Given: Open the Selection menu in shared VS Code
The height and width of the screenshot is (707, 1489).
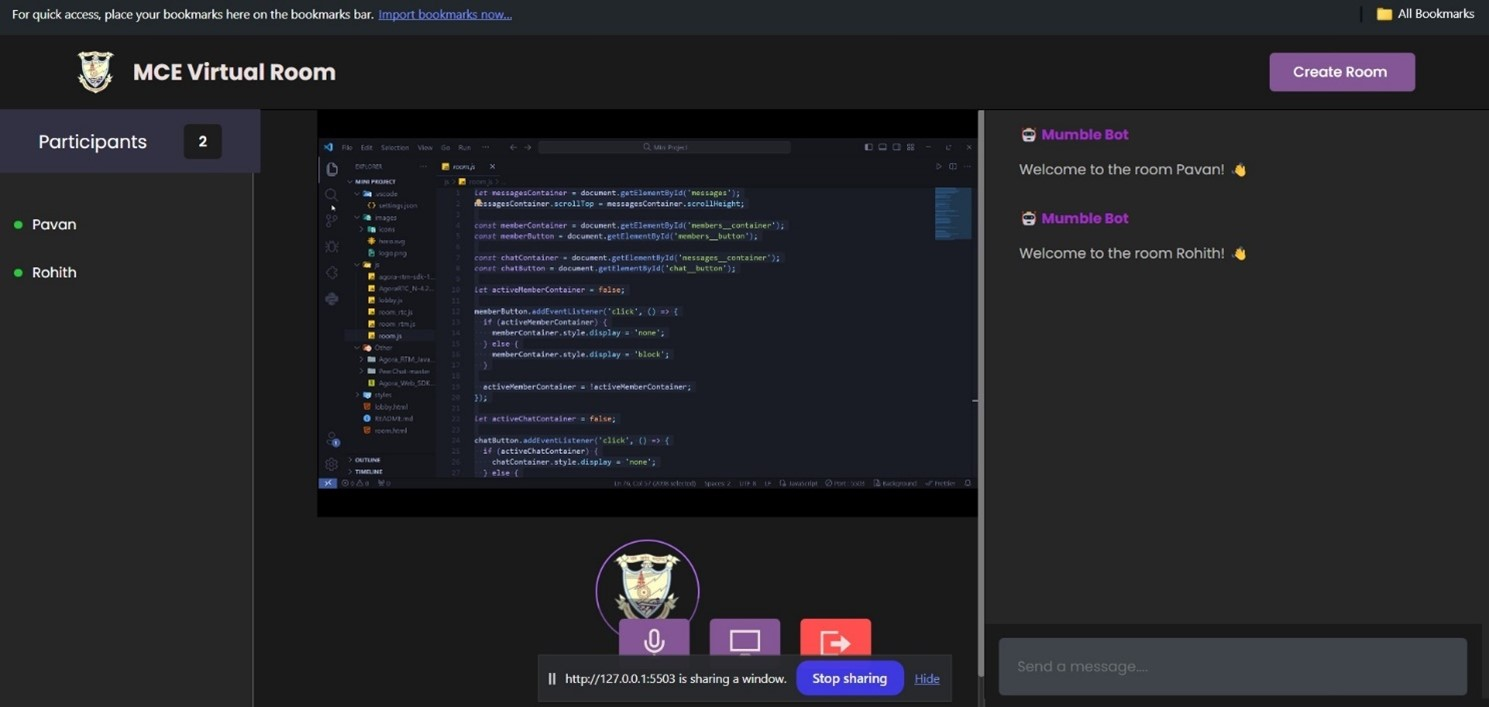Looking at the screenshot, I should tap(395, 147).
